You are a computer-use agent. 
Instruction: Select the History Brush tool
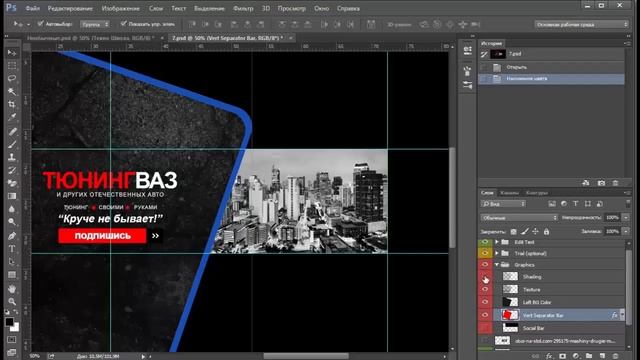coord(12,170)
